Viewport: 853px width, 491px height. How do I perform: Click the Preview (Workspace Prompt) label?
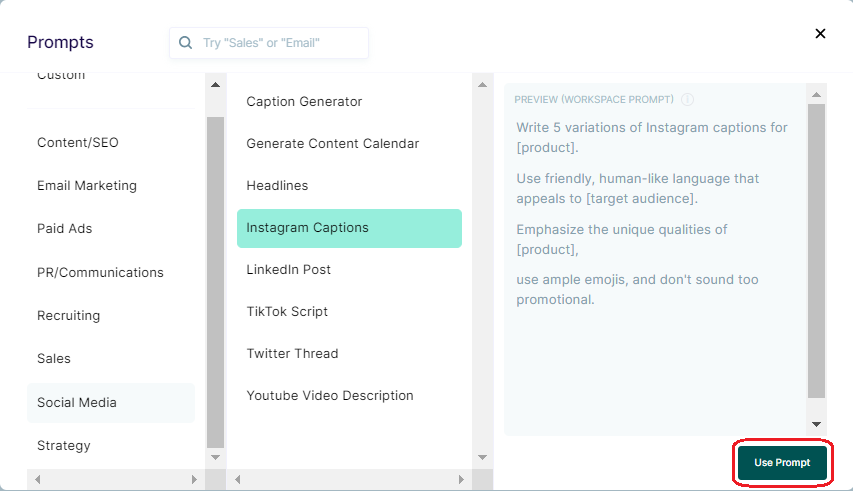pyautogui.click(x=594, y=100)
